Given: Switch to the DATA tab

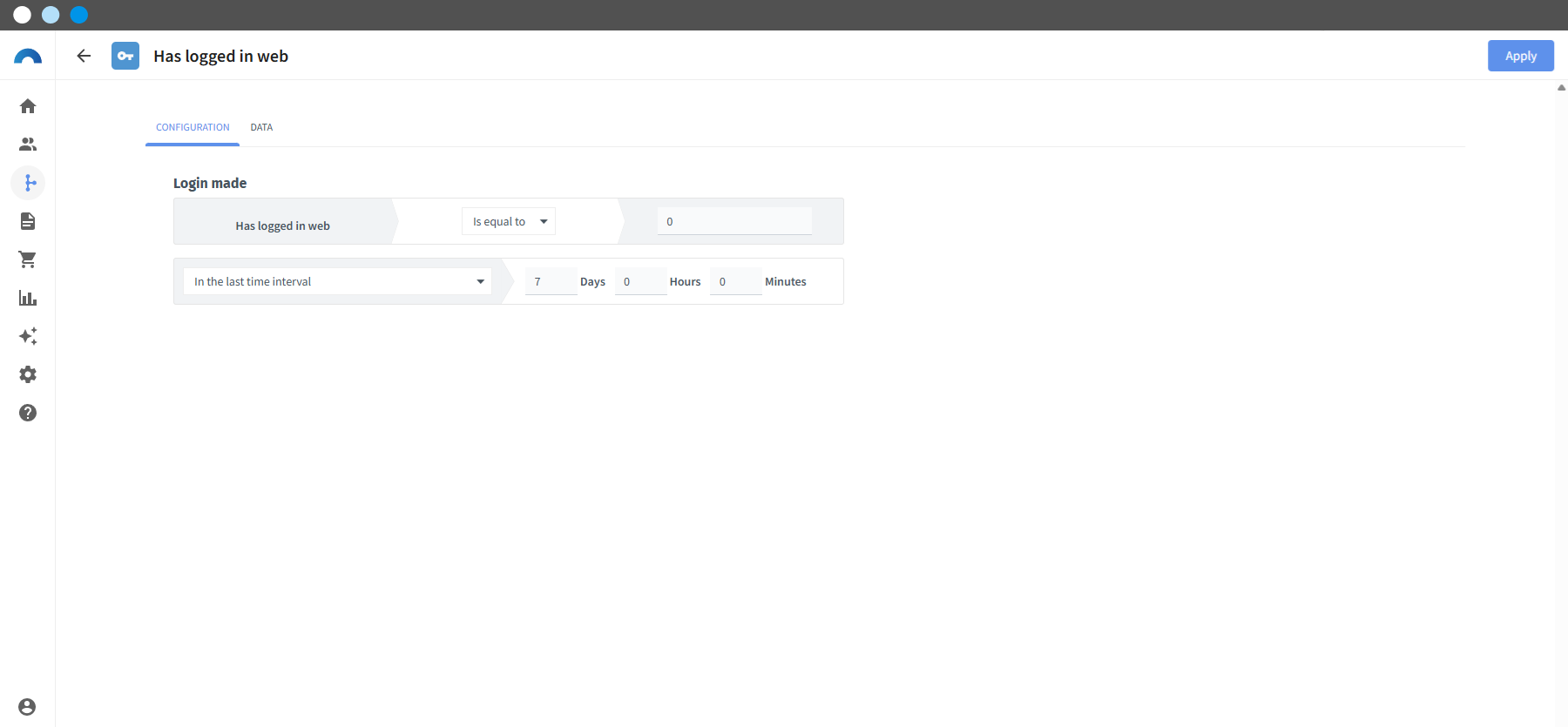Looking at the screenshot, I should point(261,127).
